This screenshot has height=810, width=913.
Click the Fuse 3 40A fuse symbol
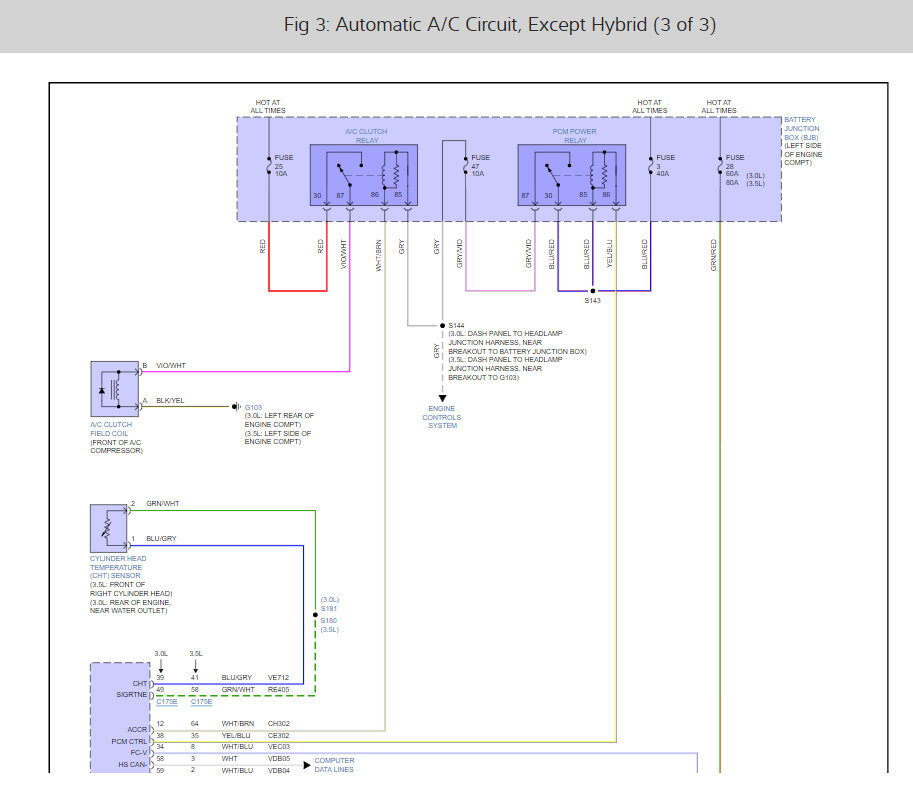[x=650, y=166]
